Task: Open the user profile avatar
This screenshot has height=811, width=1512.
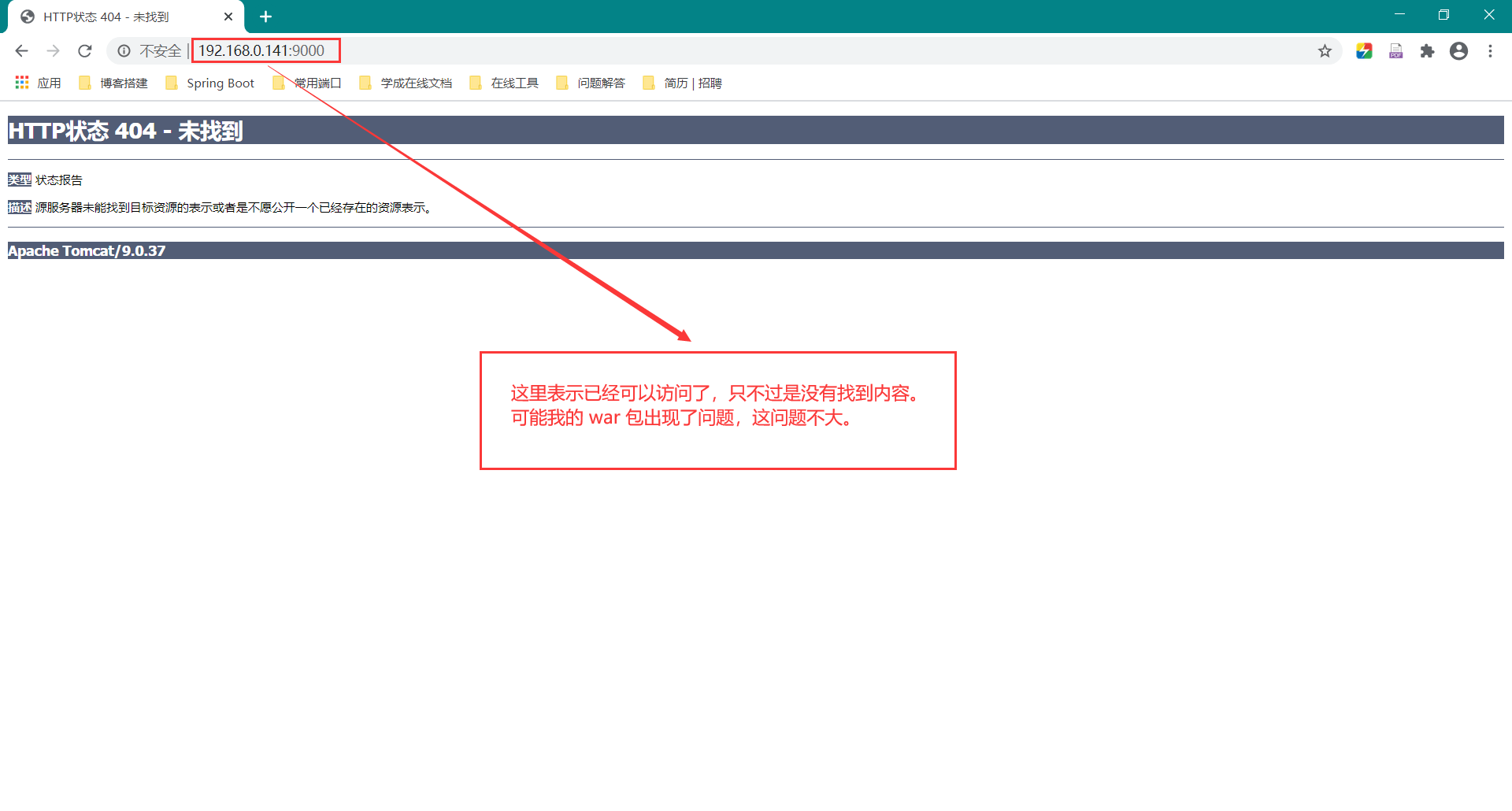Action: click(x=1458, y=51)
